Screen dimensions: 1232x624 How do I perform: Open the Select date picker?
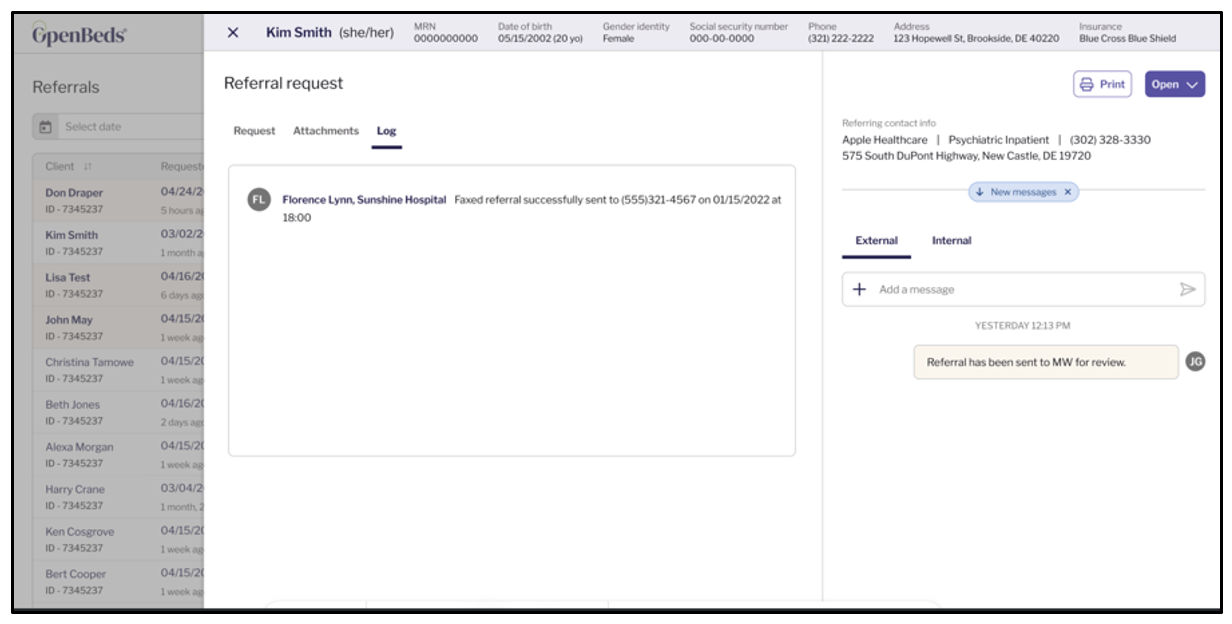[x=118, y=127]
